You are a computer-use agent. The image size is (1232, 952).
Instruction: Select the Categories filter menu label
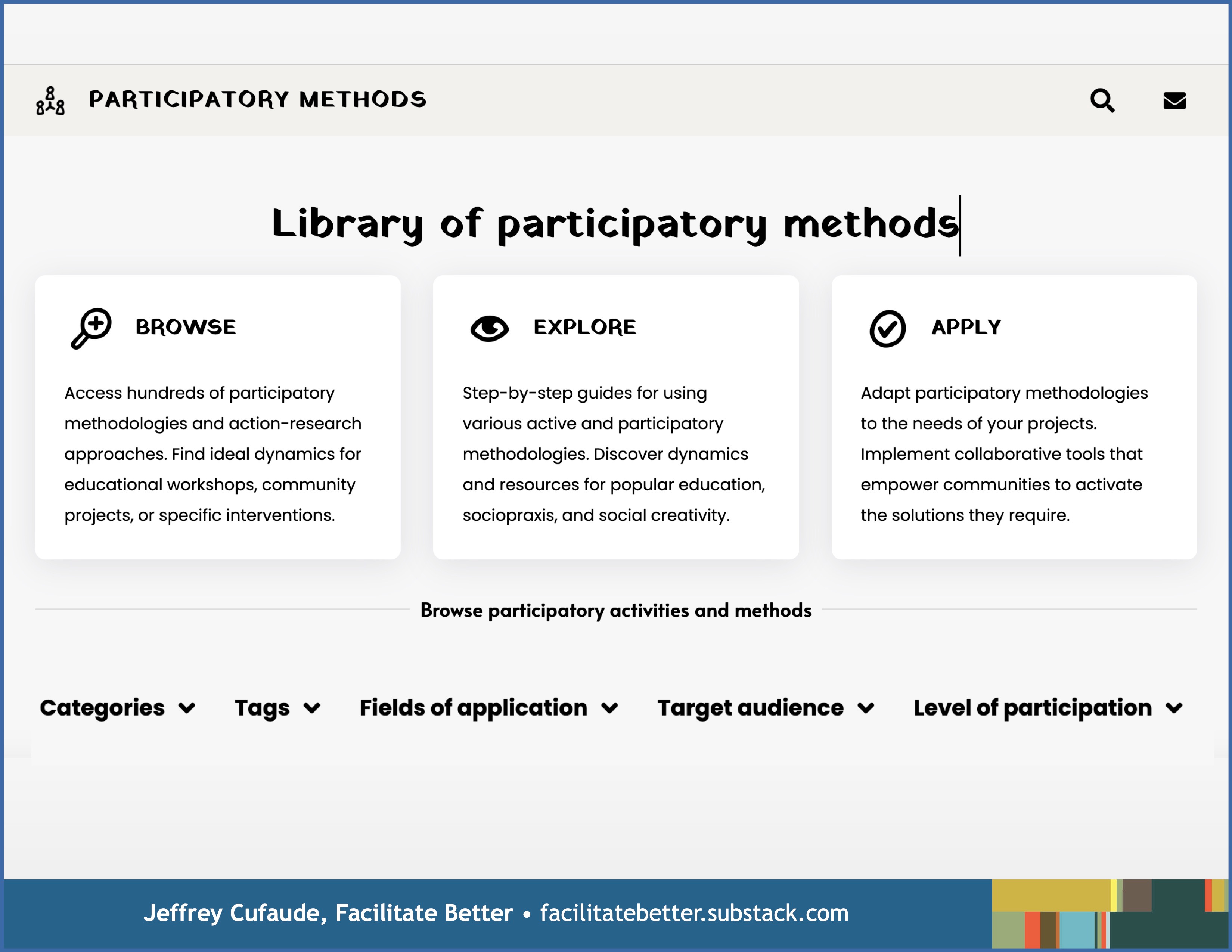pos(102,708)
